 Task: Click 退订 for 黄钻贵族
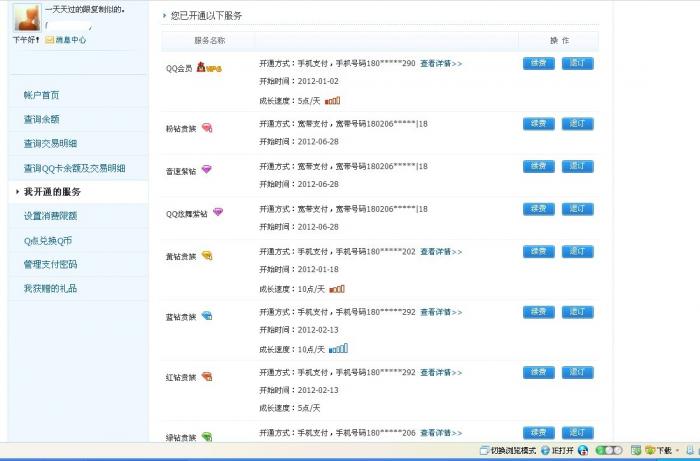577,251
